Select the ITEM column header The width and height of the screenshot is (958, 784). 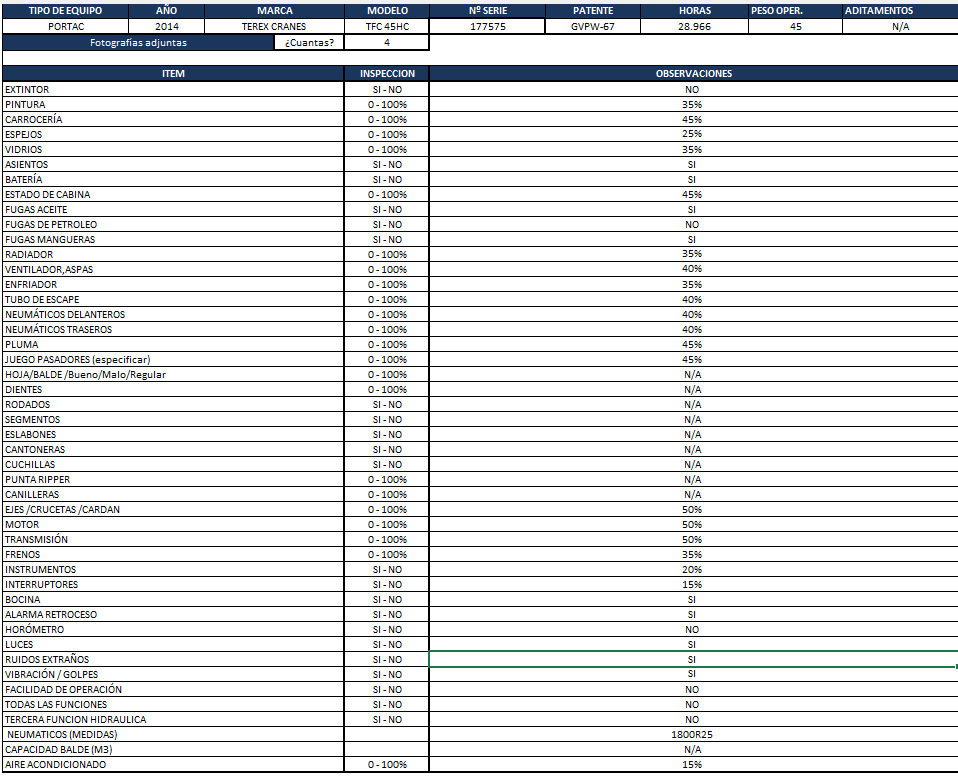tap(173, 73)
